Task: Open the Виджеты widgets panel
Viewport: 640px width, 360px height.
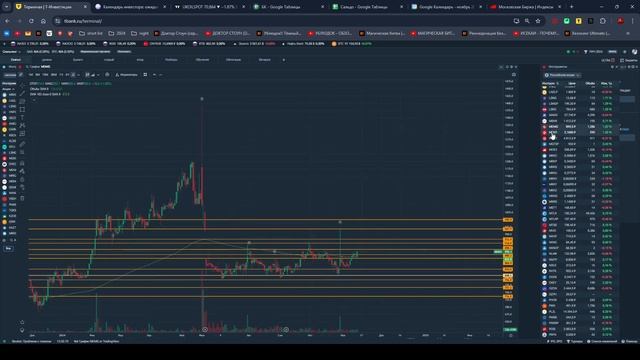Action: [629, 60]
